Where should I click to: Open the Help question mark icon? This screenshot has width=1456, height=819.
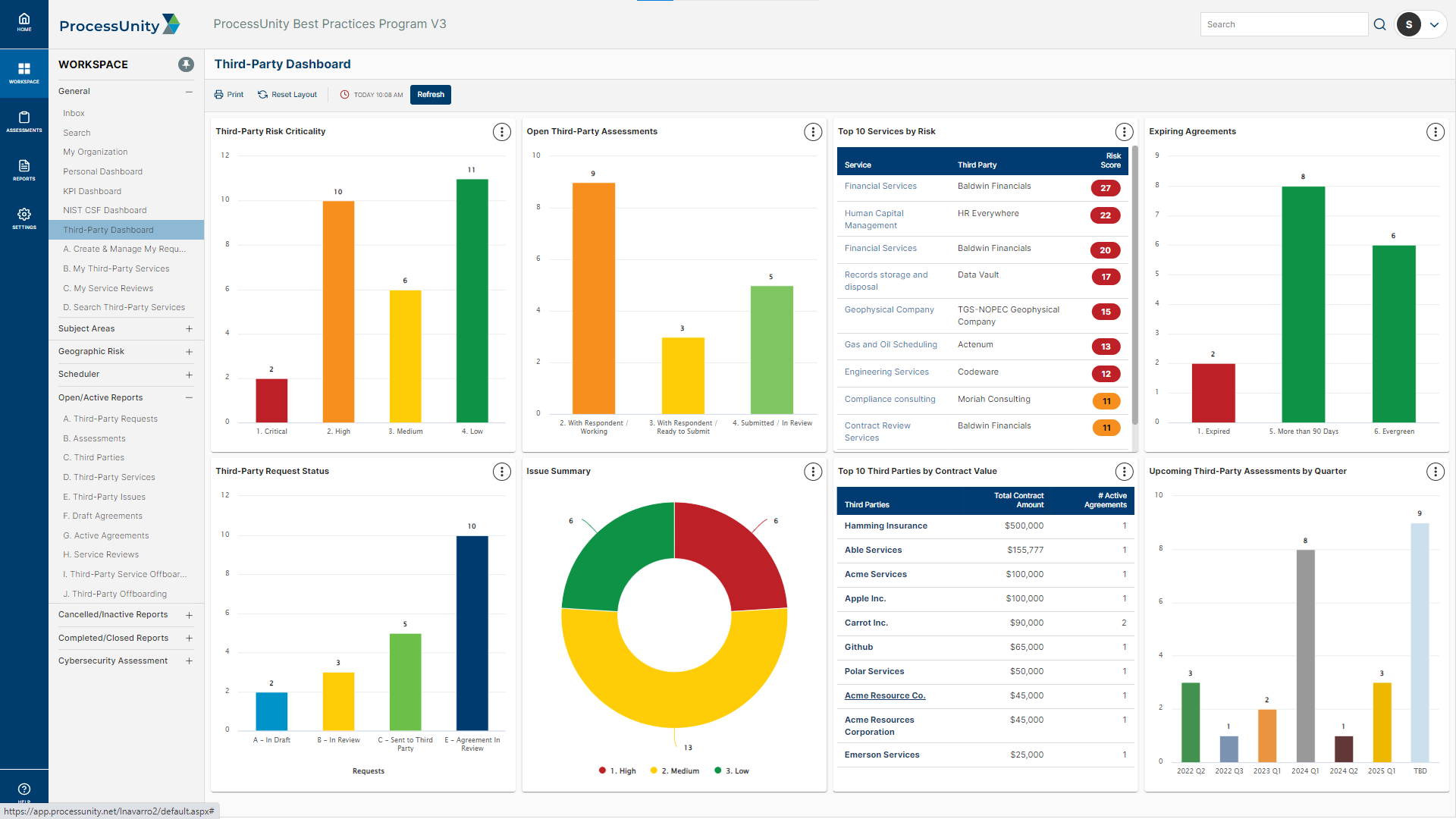click(24, 789)
